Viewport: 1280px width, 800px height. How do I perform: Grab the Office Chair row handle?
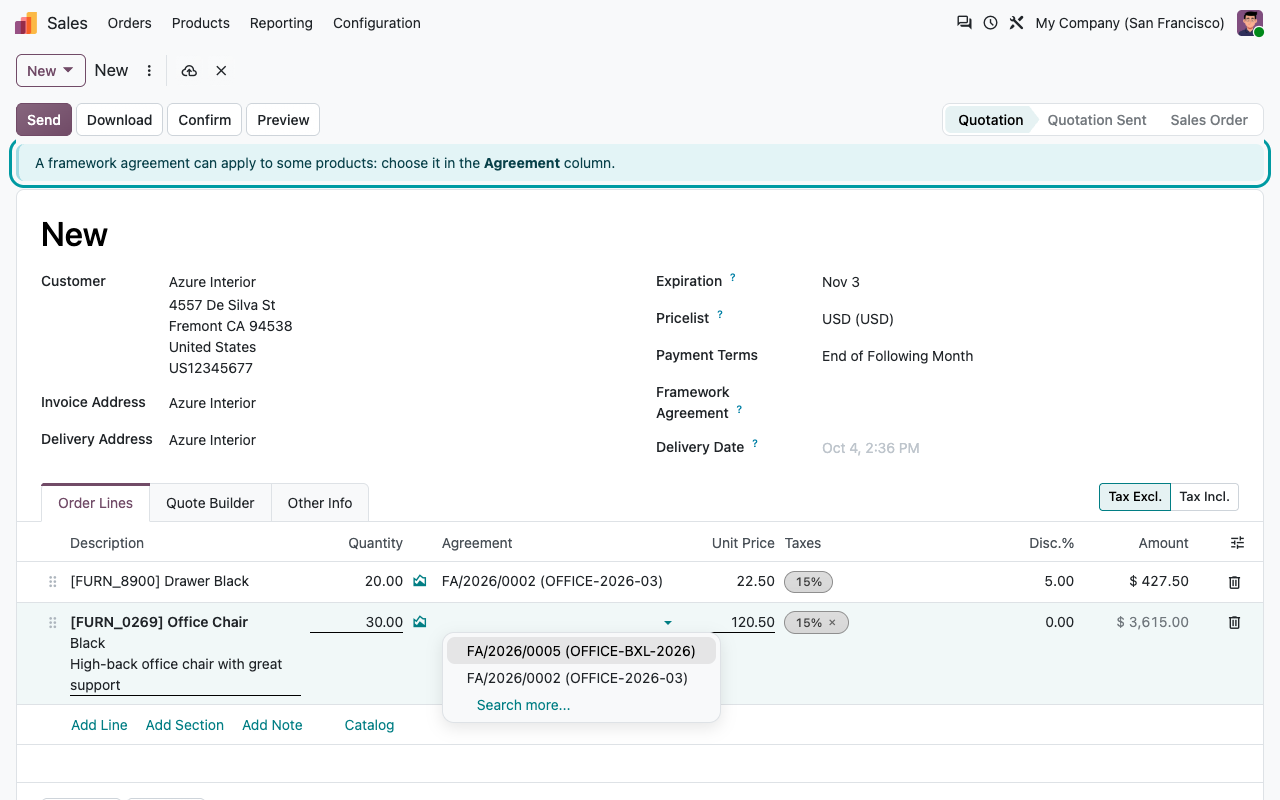(52, 623)
